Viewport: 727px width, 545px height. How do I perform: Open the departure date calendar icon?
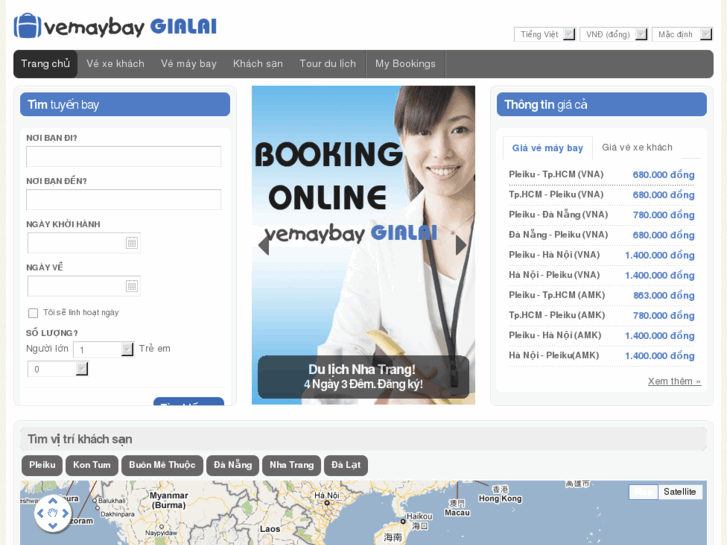pyautogui.click(x=132, y=243)
